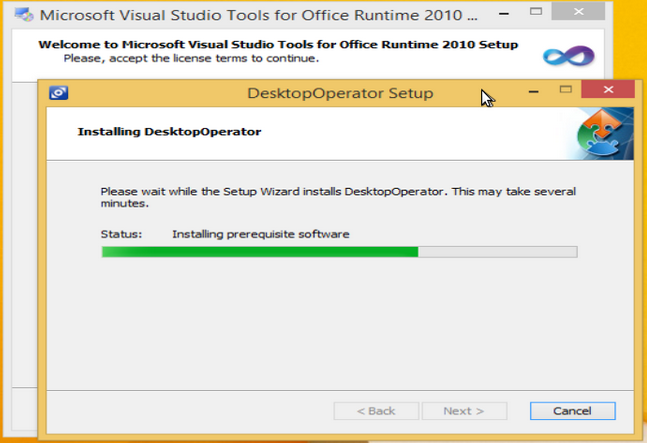Click the greyed-out < Back button
This screenshot has width=647, height=443.
(x=376, y=411)
